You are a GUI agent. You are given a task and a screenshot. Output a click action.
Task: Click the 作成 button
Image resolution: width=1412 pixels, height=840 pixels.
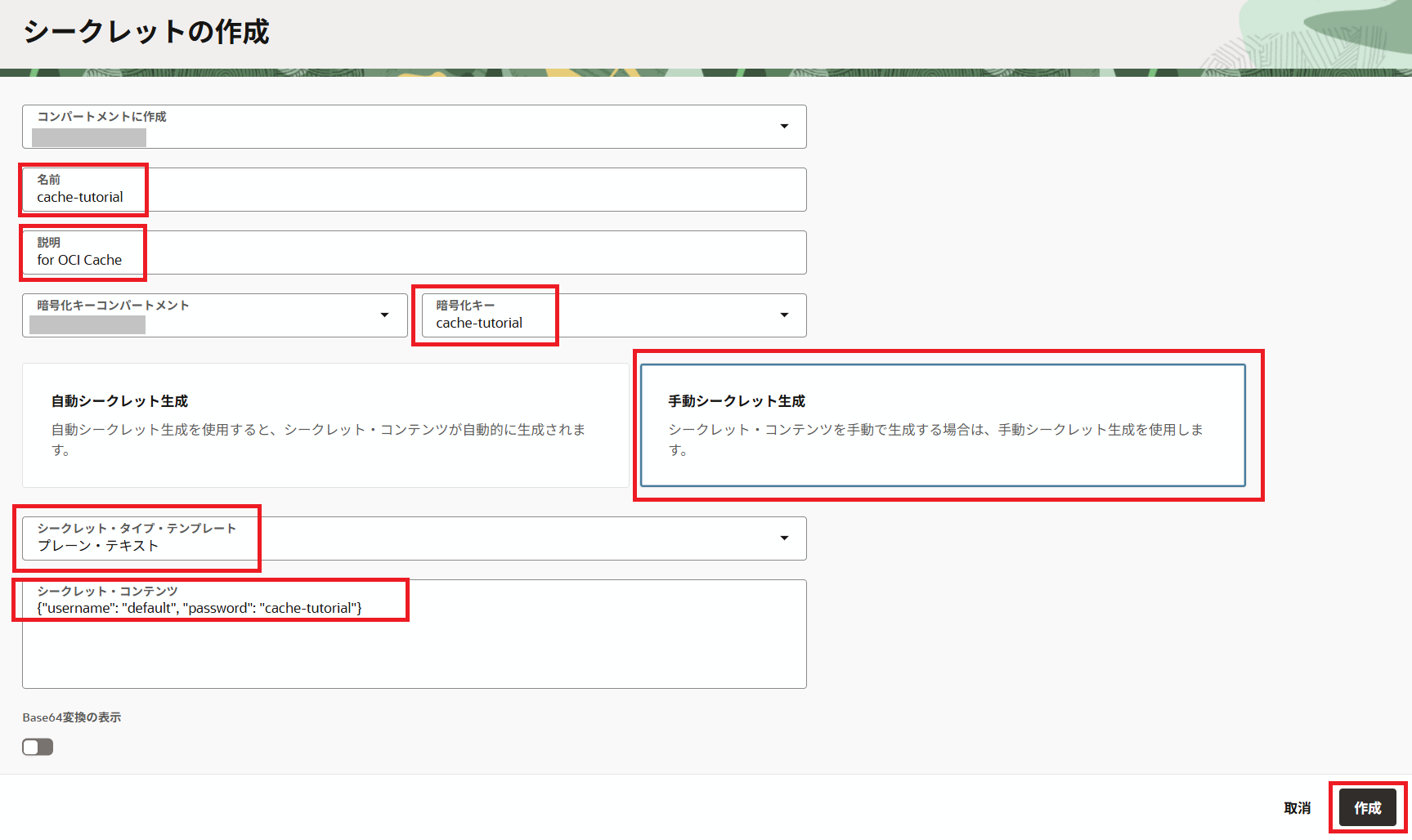(1367, 808)
